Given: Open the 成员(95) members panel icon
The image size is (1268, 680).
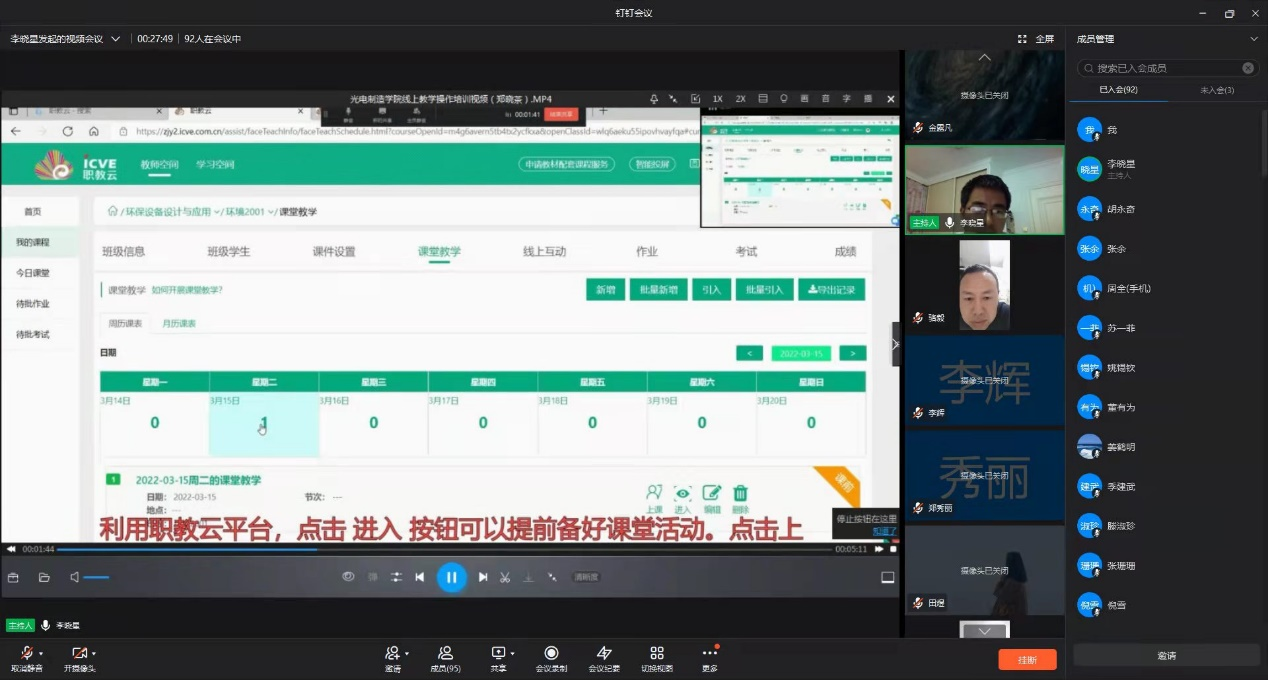Looking at the screenshot, I should [x=445, y=653].
